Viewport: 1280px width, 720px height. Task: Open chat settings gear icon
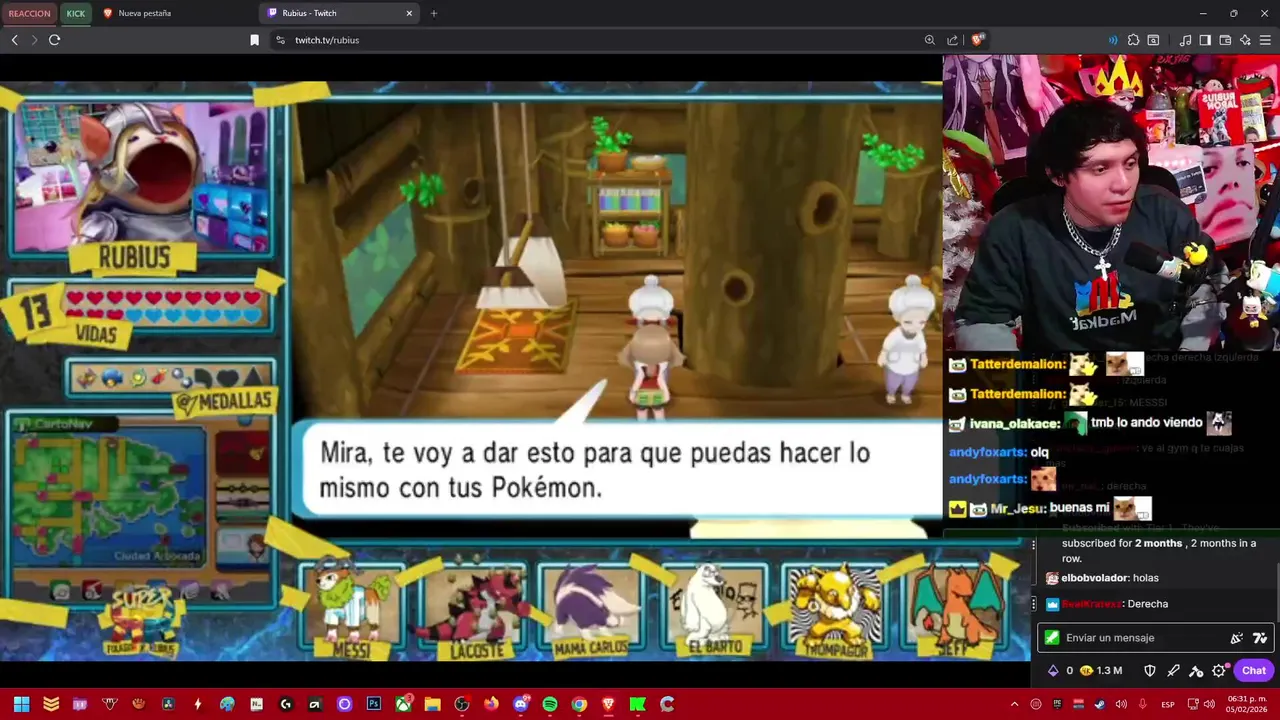coord(1219,671)
